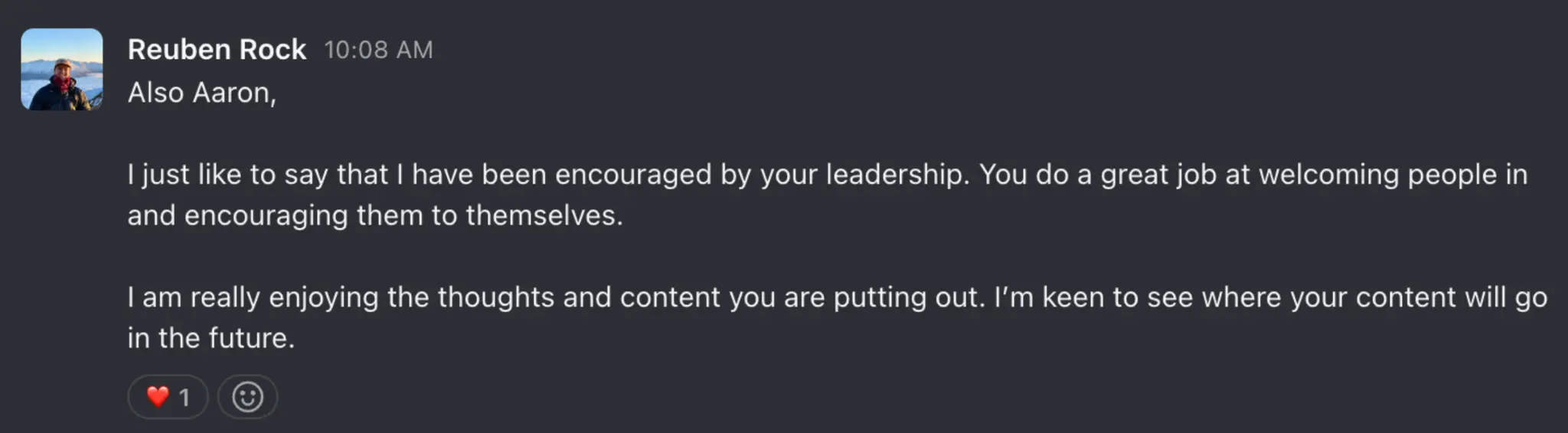Open profile via Reuben Rock sender name

pyautogui.click(x=217, y=50)
